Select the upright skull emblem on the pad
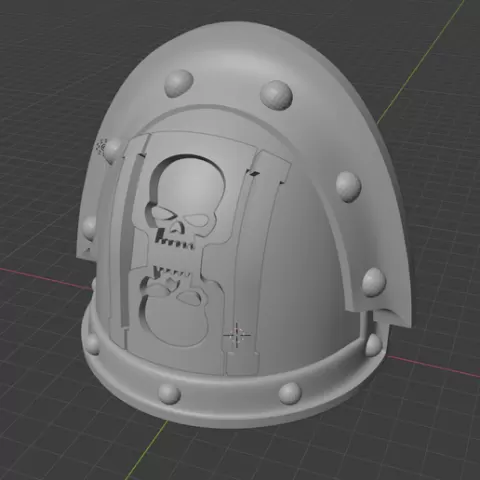 coord(184,203)
